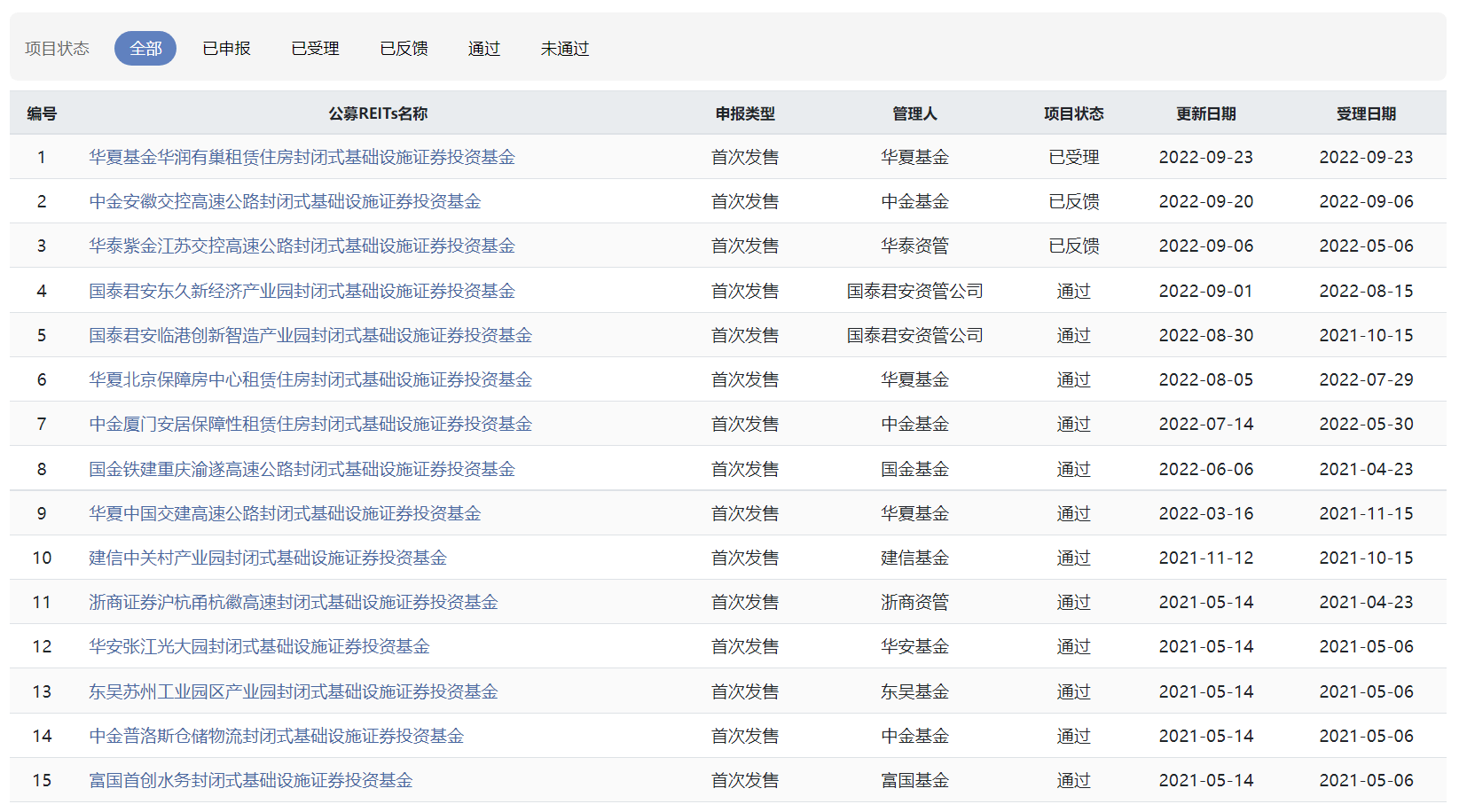1459x812 pixels.
Task: Click acceptance date 2022-07-29
Action: [1366, 379]
